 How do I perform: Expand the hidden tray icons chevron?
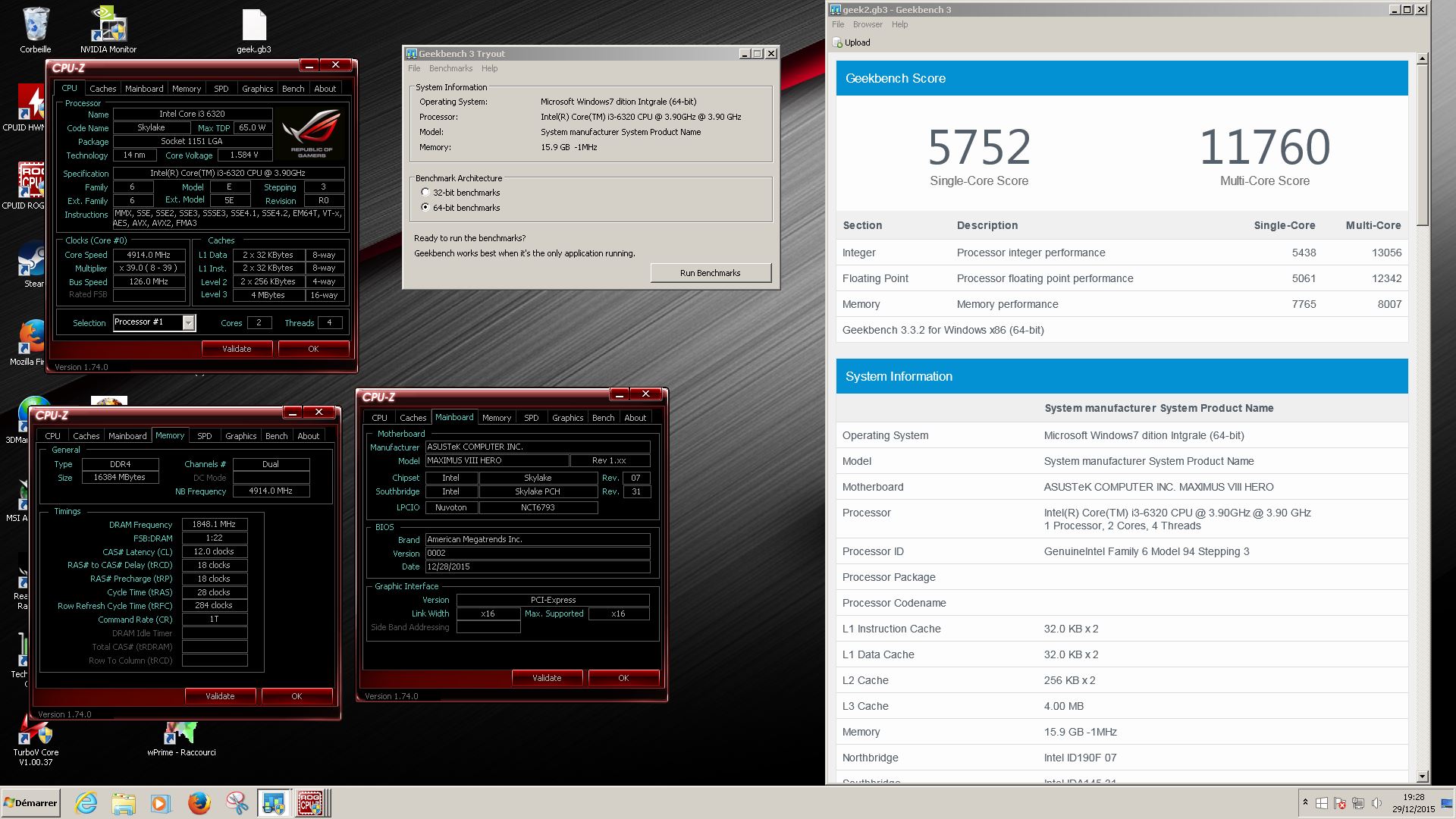(x=1305, y=802)
